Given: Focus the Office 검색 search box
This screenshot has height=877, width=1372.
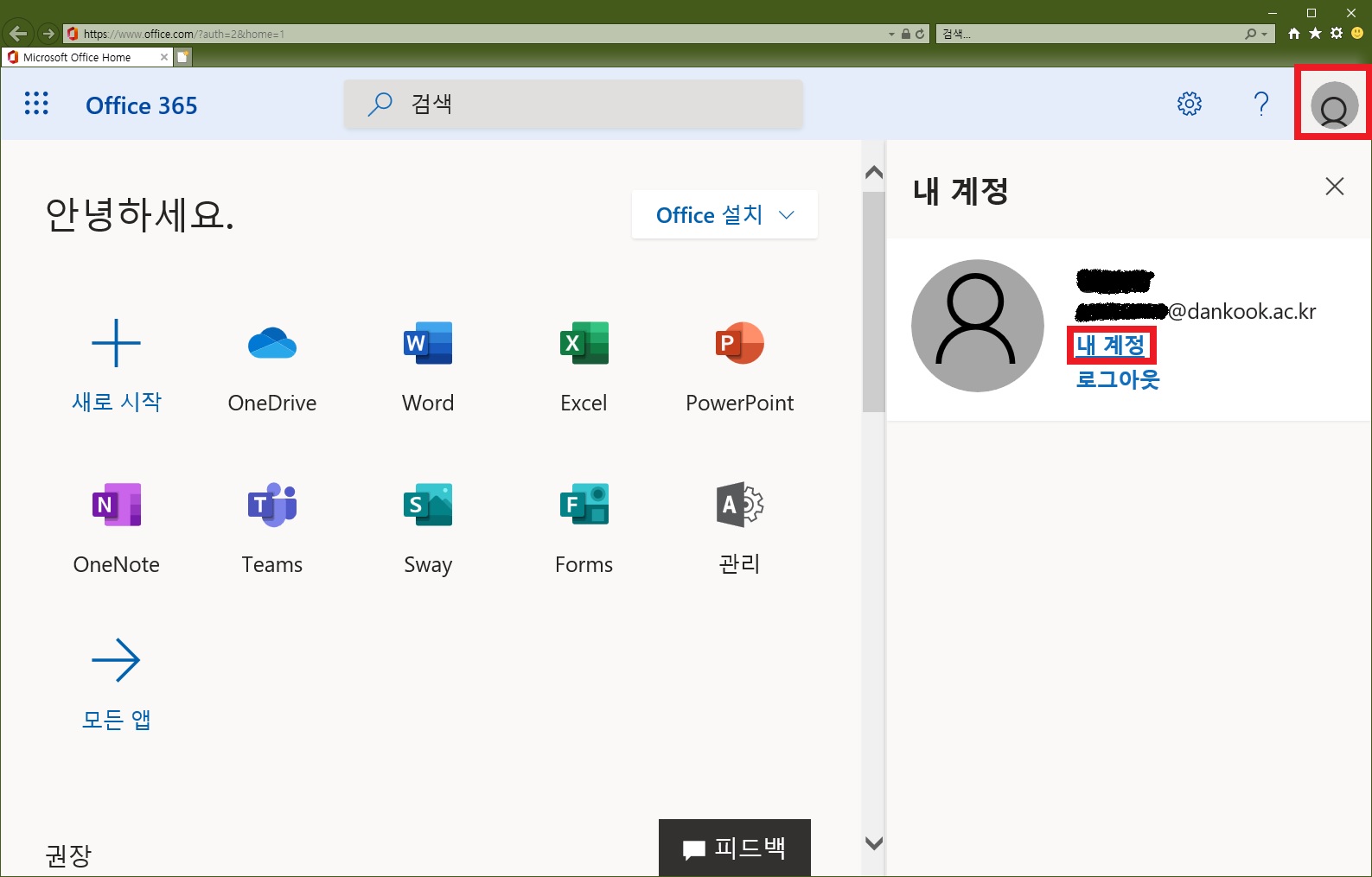Looking at the screenshot, I should (573, 105).
